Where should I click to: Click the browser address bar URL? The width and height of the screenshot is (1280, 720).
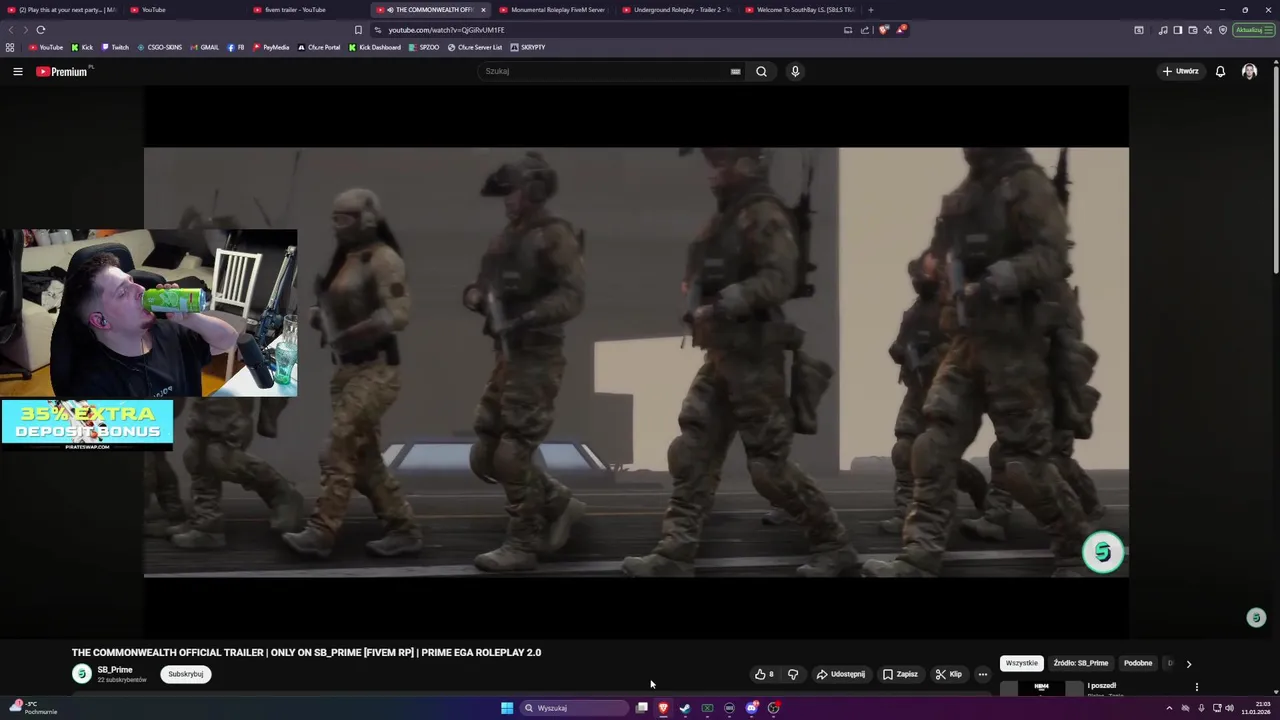[446, 30]
